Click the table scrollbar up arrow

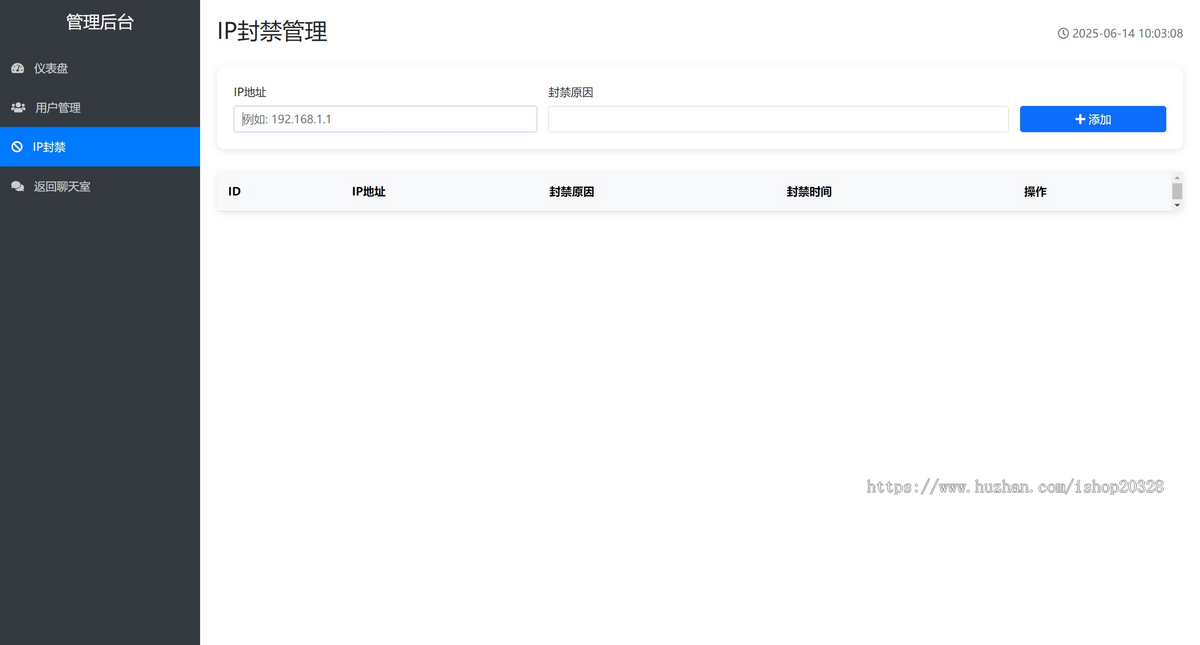[x=1177, y=177]
